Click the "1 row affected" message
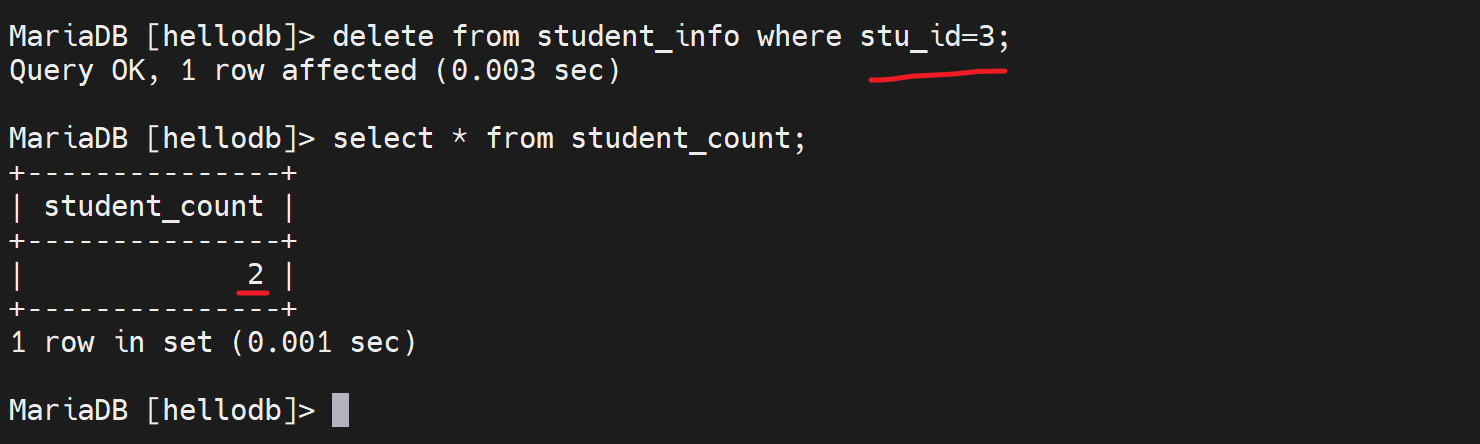This screenshot has width=1480, height=444. [x=298, y=71]
